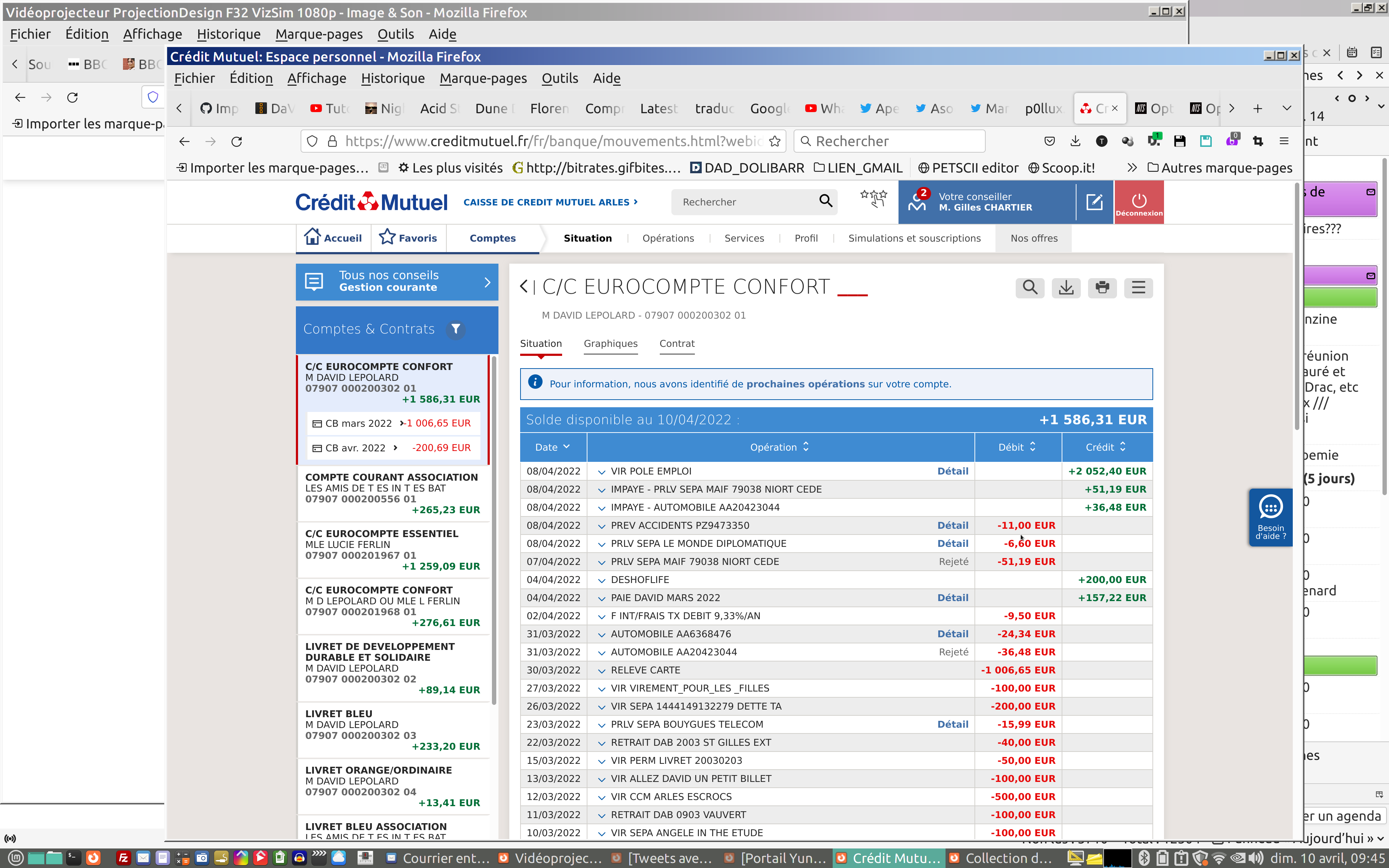
Task: Click the red Déconnexion power button
Action: (1139, 202)
